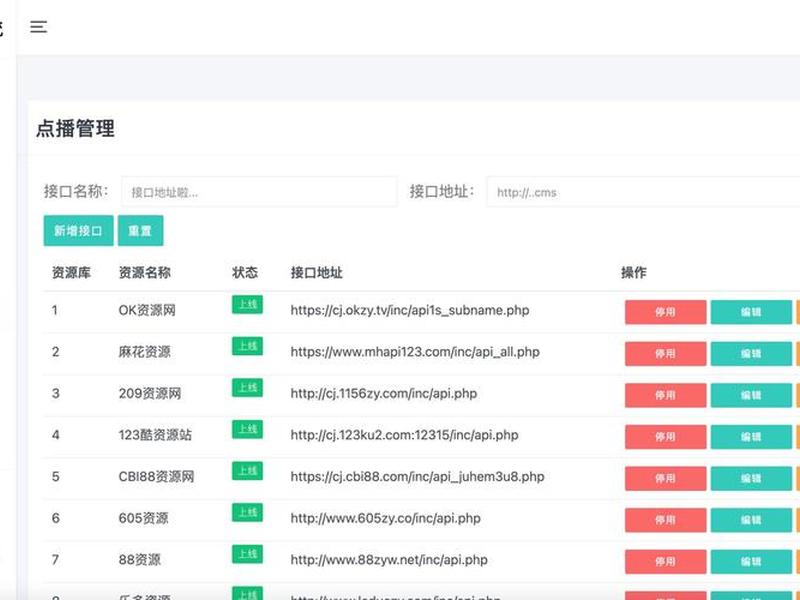Select the 88资源 name cell
This screenshot has height=600, width=800.
[140, 560]
